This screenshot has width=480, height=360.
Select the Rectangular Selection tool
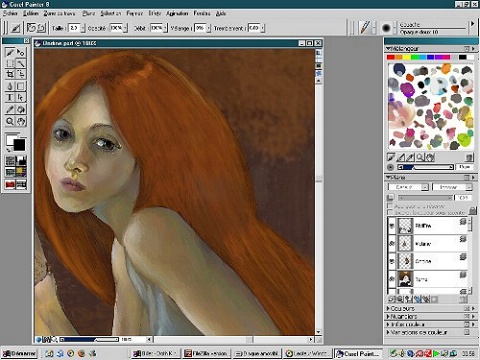coord(10,64)
